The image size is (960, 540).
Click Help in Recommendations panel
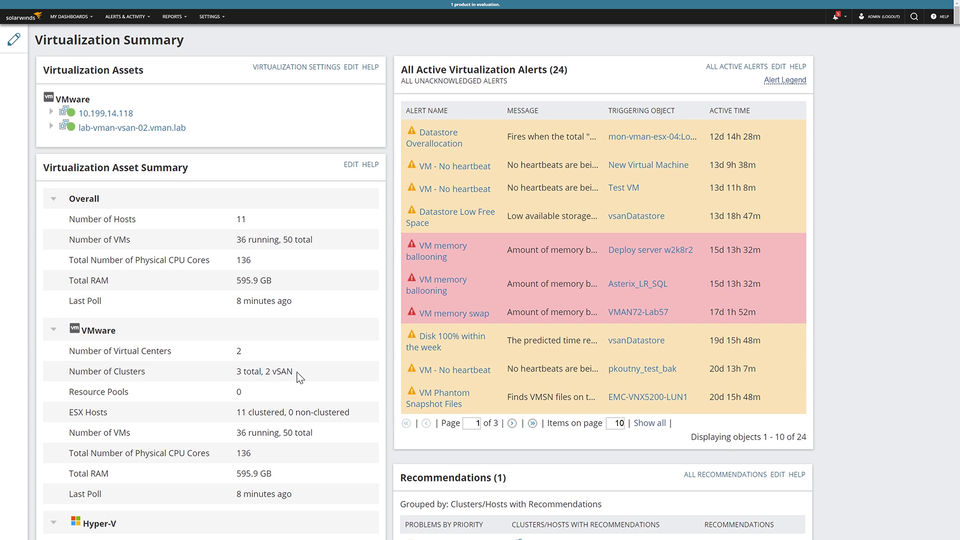click(x=797, y=474)
